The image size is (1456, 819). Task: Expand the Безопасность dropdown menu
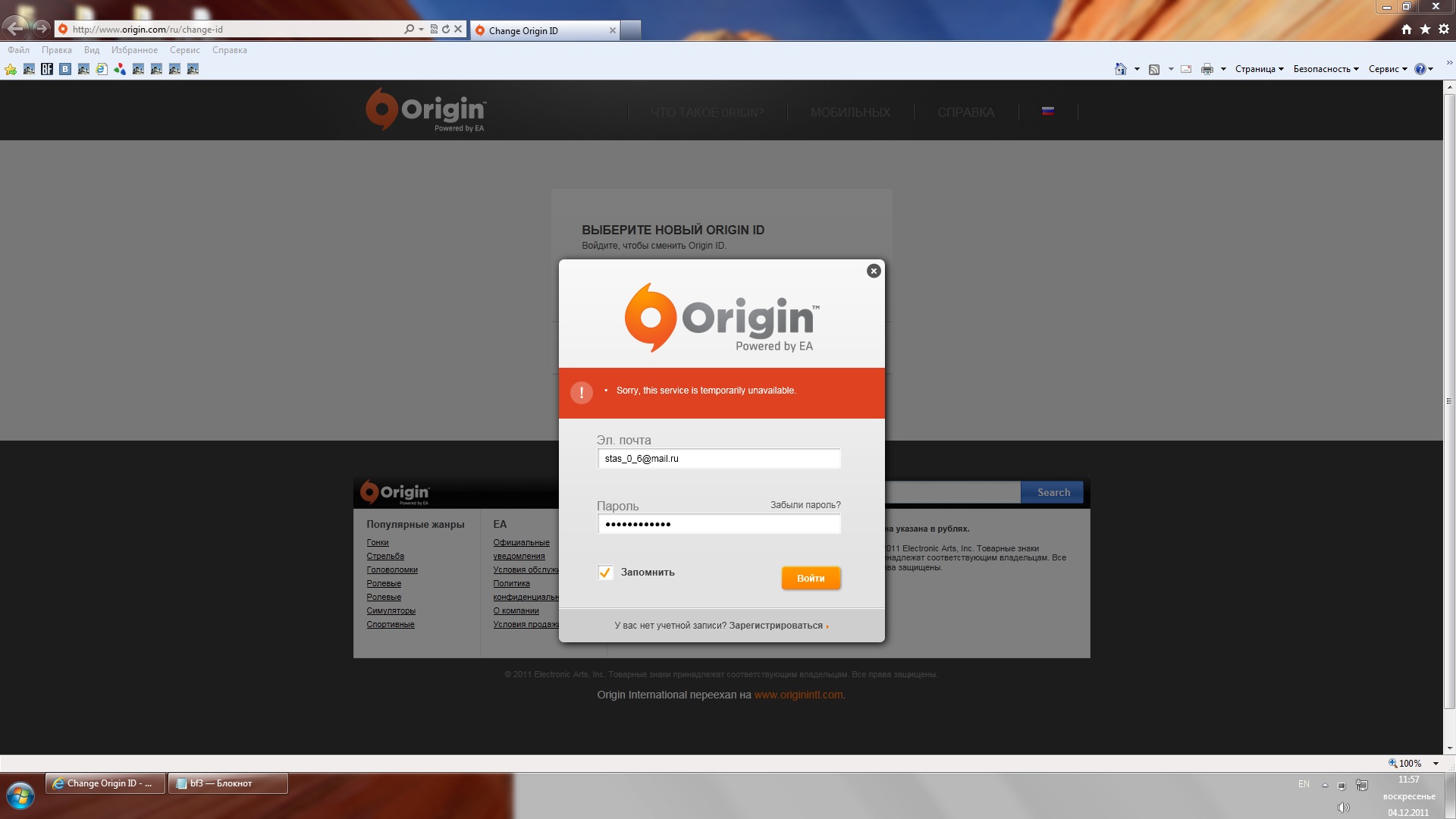[1326, 69]
